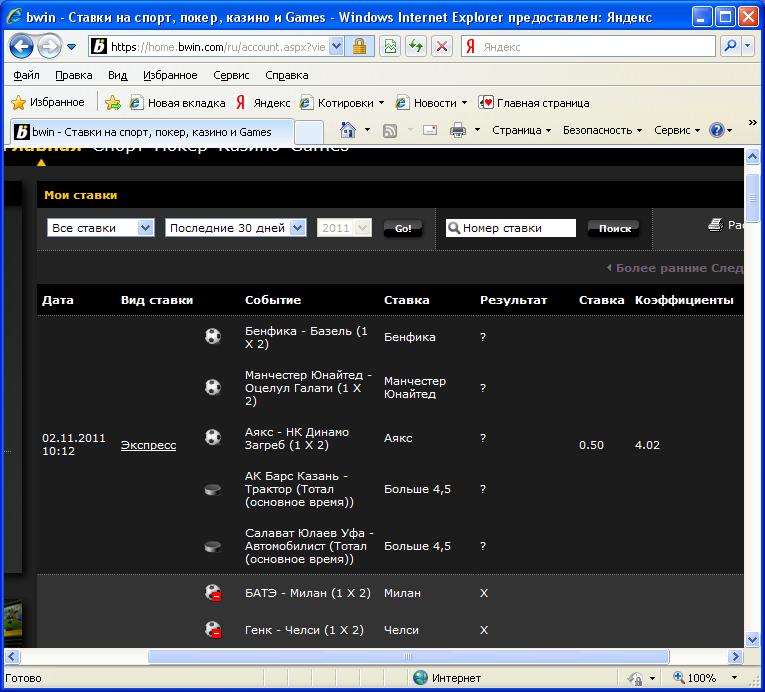
Task: Click the vertical scrollbar down arrow
Action: pyautogui.click(x=752, y=639)
